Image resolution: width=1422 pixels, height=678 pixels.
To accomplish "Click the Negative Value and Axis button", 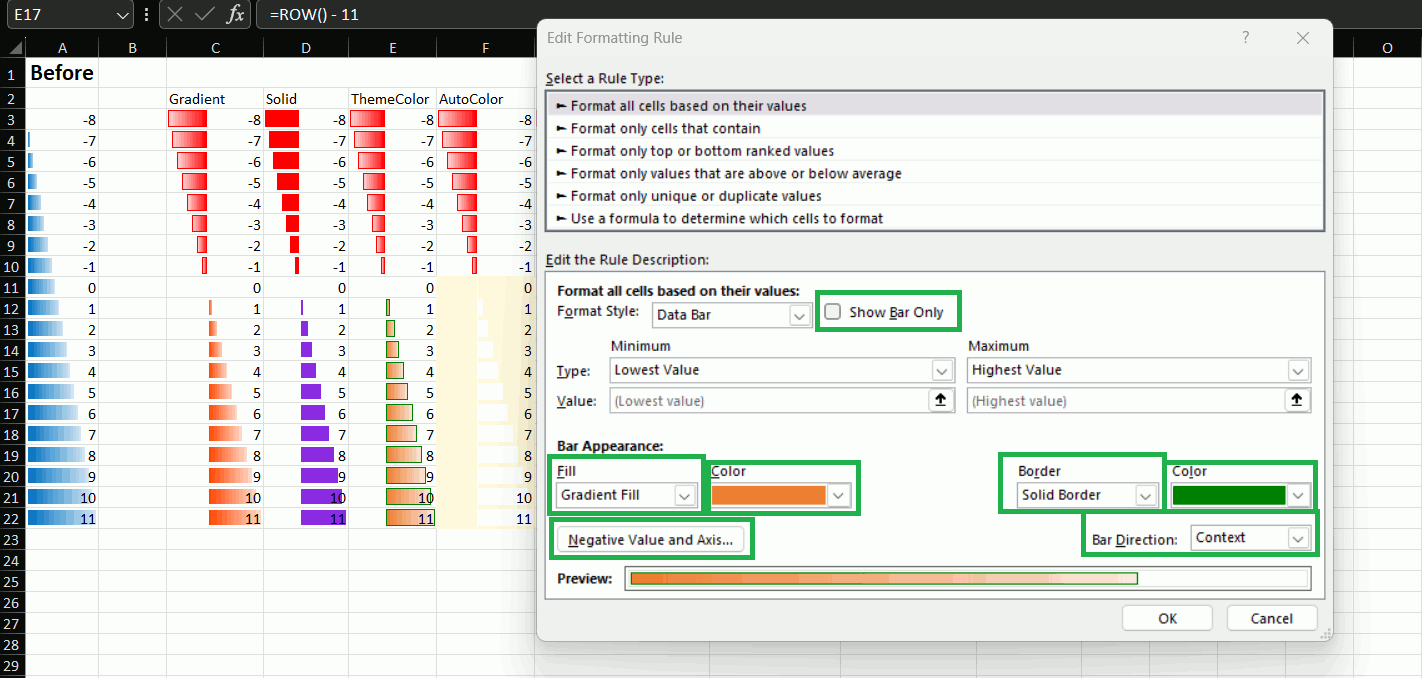I will tap(650, 540).
